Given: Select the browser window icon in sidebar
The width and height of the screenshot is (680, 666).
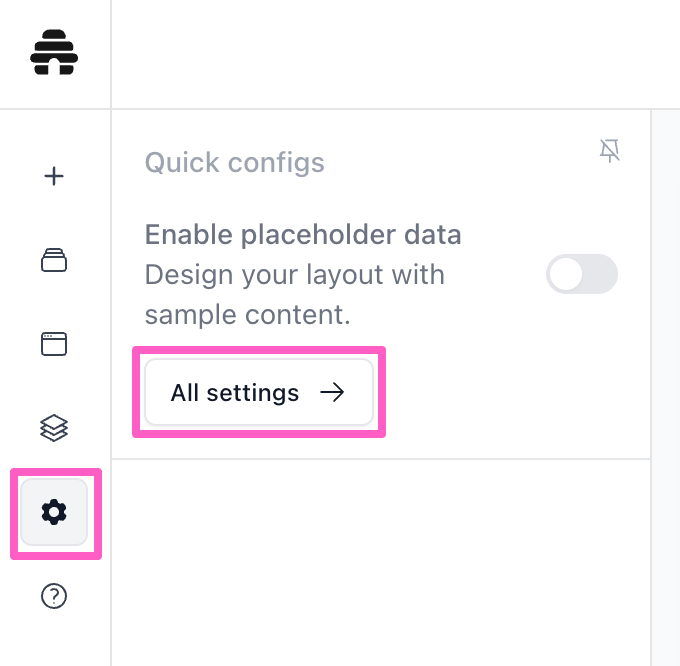Looking at the screenshot, I should (54, 344).
